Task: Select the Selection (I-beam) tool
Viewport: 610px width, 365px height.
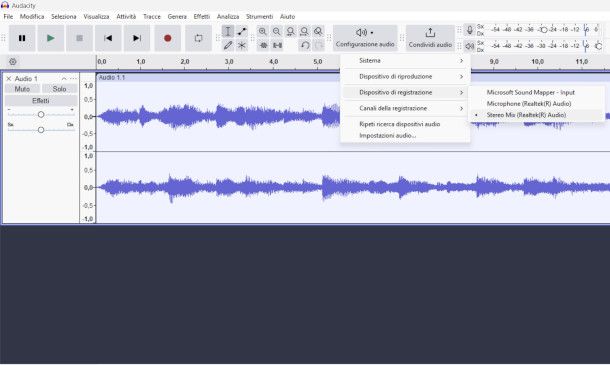Action: (228, 32)
